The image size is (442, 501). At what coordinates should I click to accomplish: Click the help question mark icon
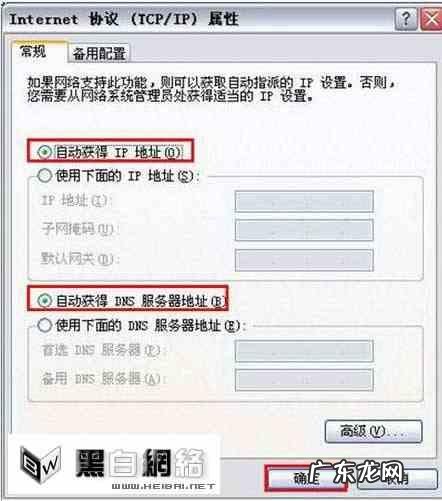(x=406, y=19)
